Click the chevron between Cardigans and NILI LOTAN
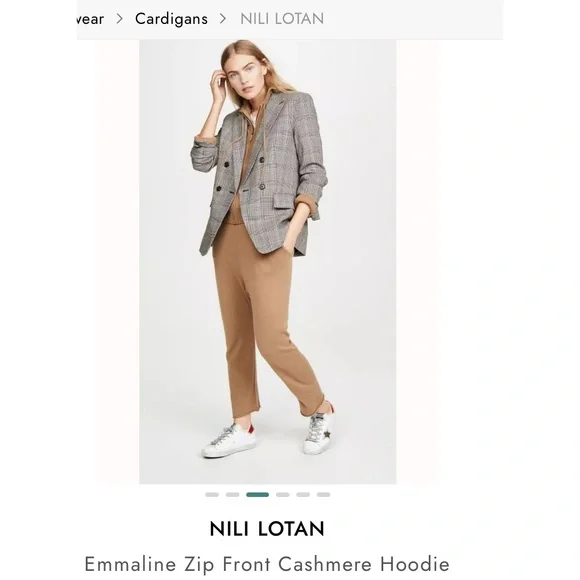Viewport: 580px width, 580px height. (222, 18)
